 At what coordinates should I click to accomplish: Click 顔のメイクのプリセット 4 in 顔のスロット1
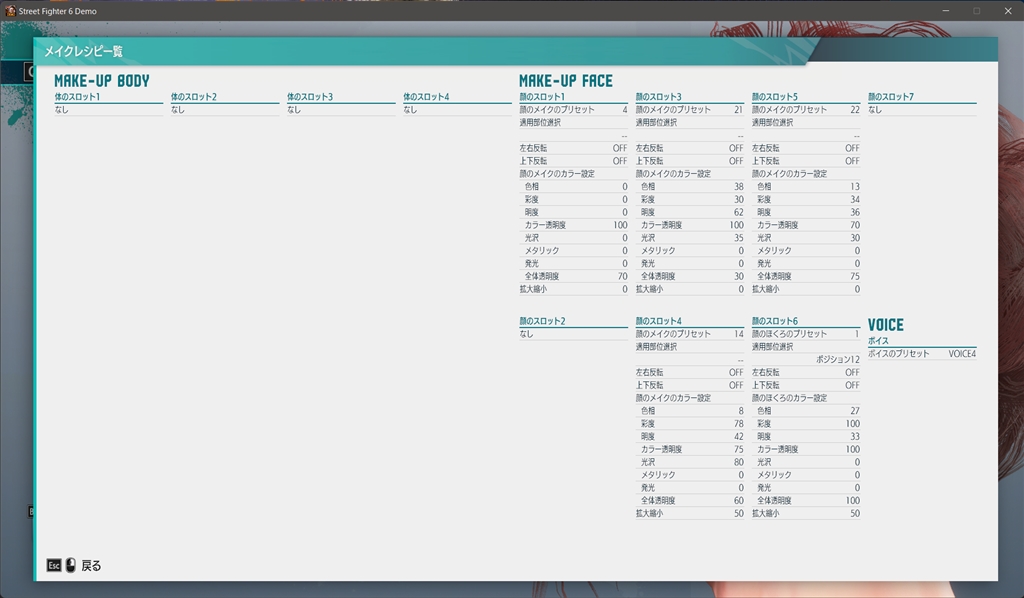pos(573,110)
